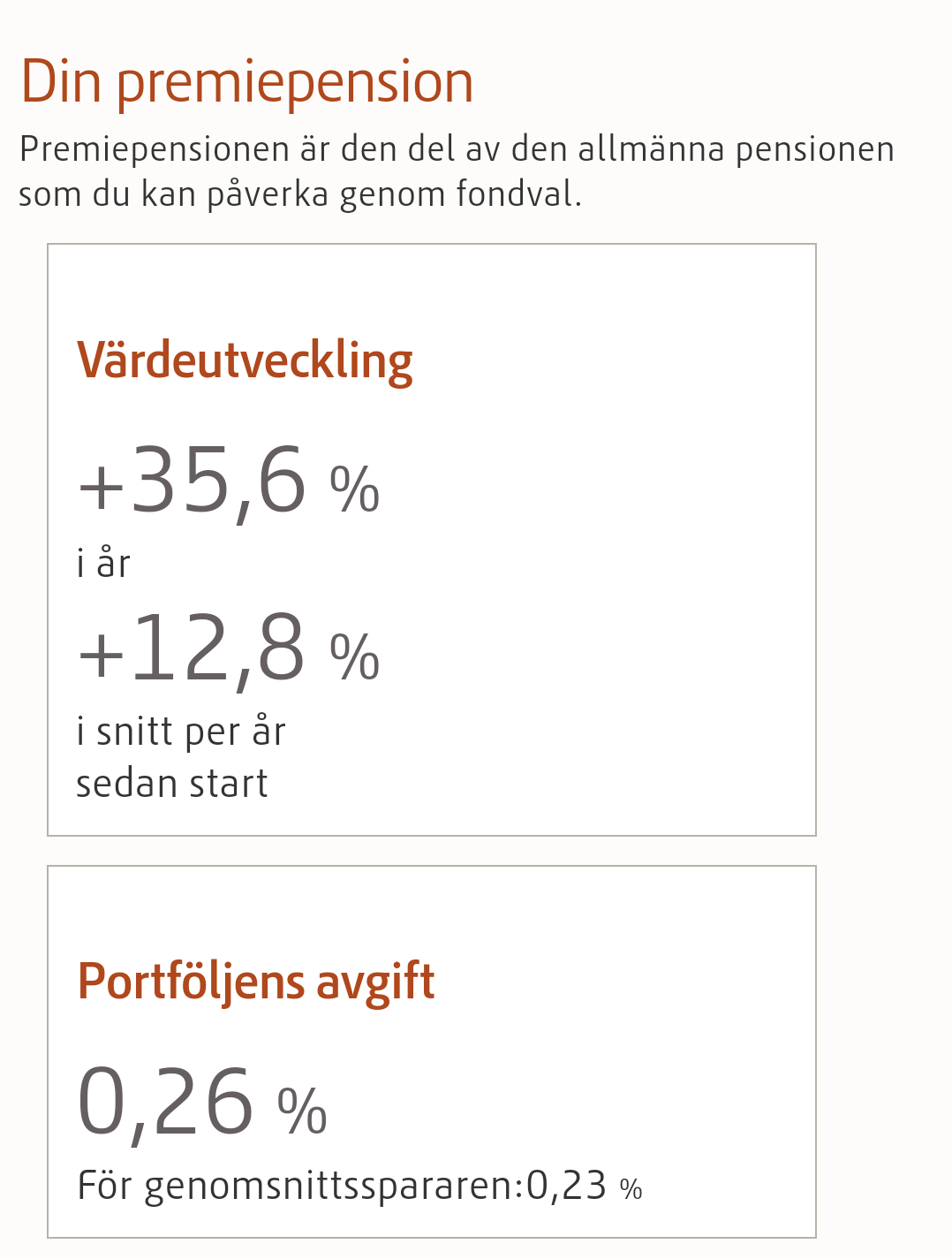Click the "sedan start" text line
The width and height of the screenshot is (952, 1259).
[x=172, y=785]
